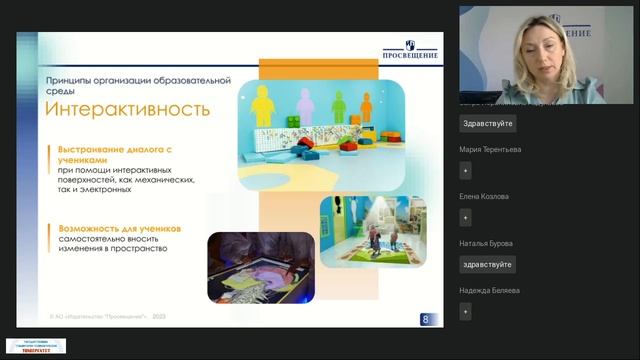Click the interactive floor photo with children
The width and height of the screenshot is (640, 360).
(x=373, y=231)
